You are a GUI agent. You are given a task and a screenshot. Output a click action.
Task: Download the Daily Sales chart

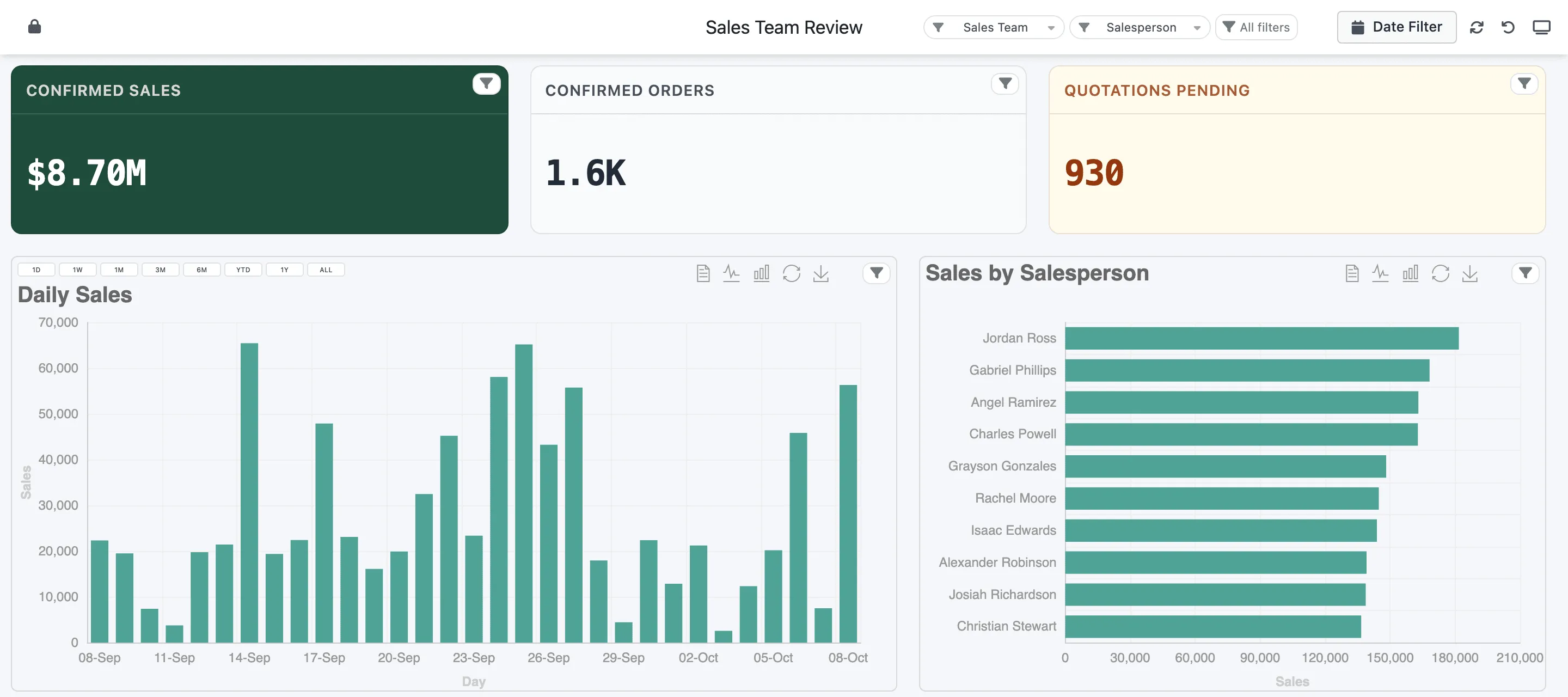(x=821, y=273)
